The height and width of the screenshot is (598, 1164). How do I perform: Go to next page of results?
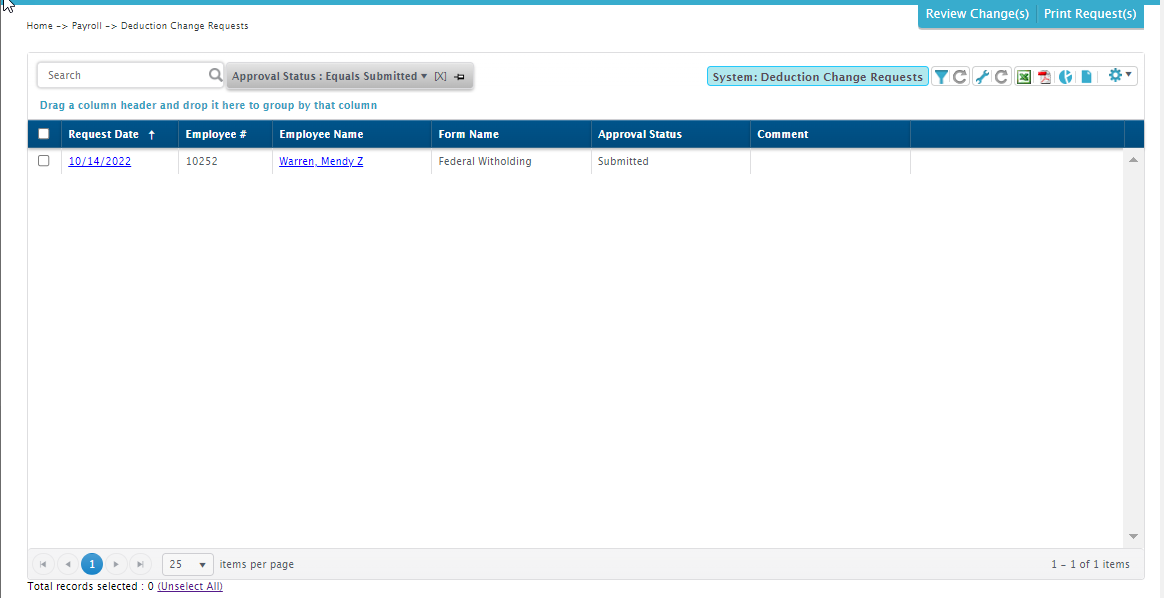coord(116,565)
